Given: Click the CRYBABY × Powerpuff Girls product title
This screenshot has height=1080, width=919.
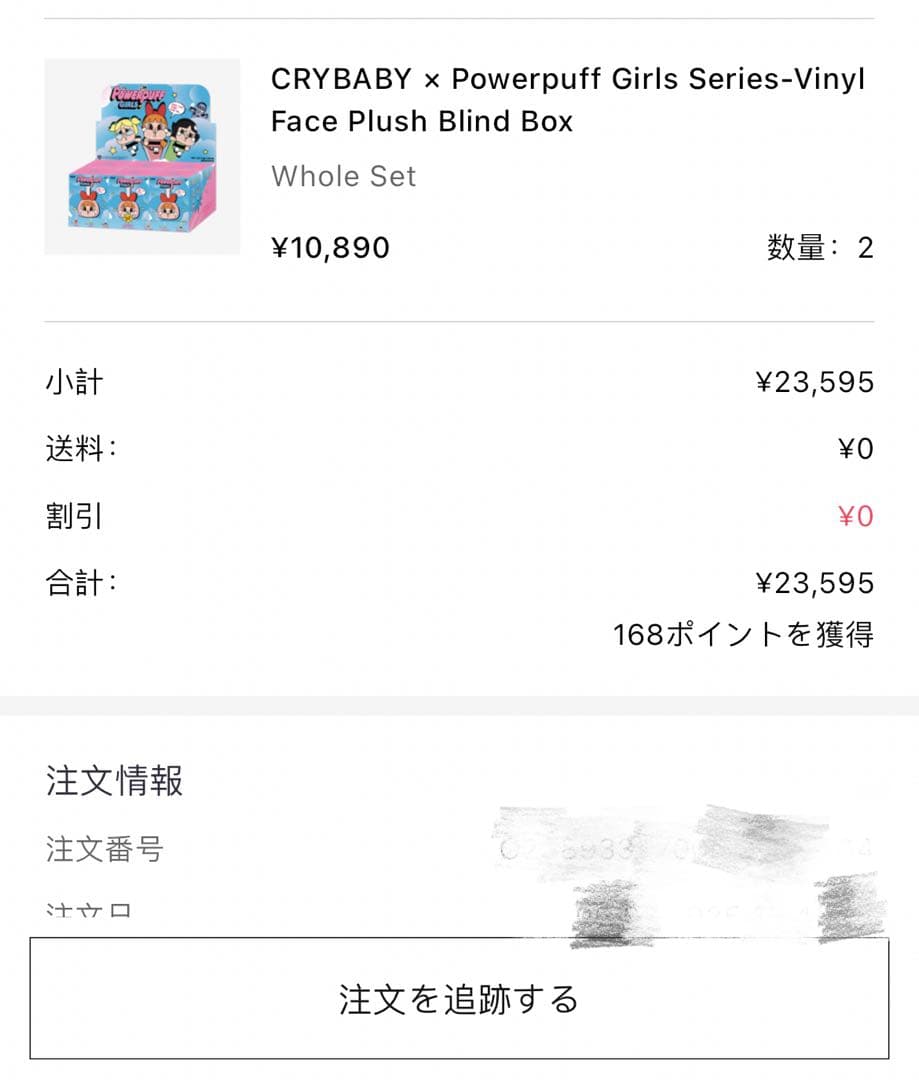Looking at the screenshot, I should coord(567,100).
